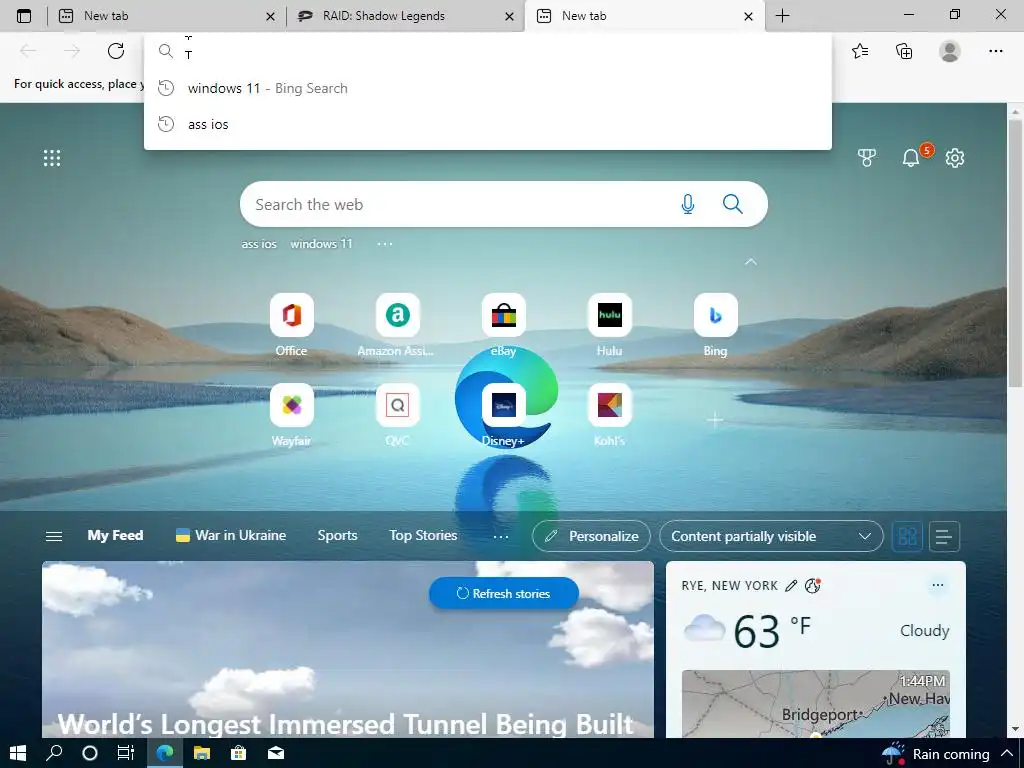Expand Content partially visible dropdown
Viewport: 1024px width, 768px height.
tap(771, 536)
